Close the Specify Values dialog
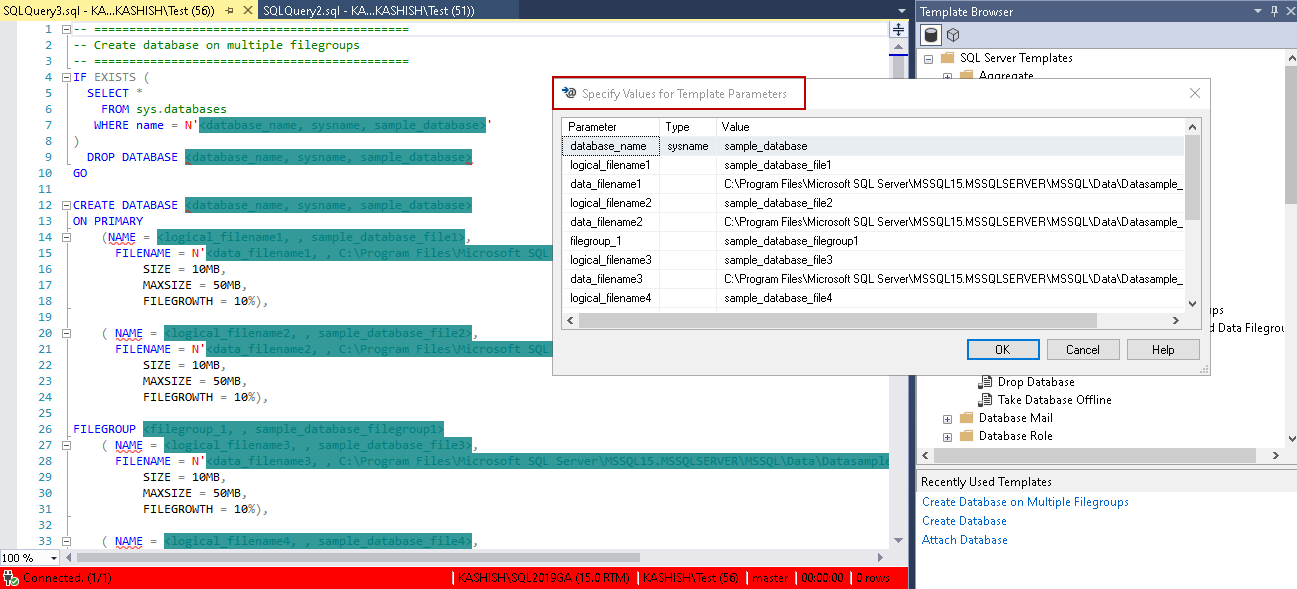This screenshot has width=1297, height=589. [x=1194, y=93]
